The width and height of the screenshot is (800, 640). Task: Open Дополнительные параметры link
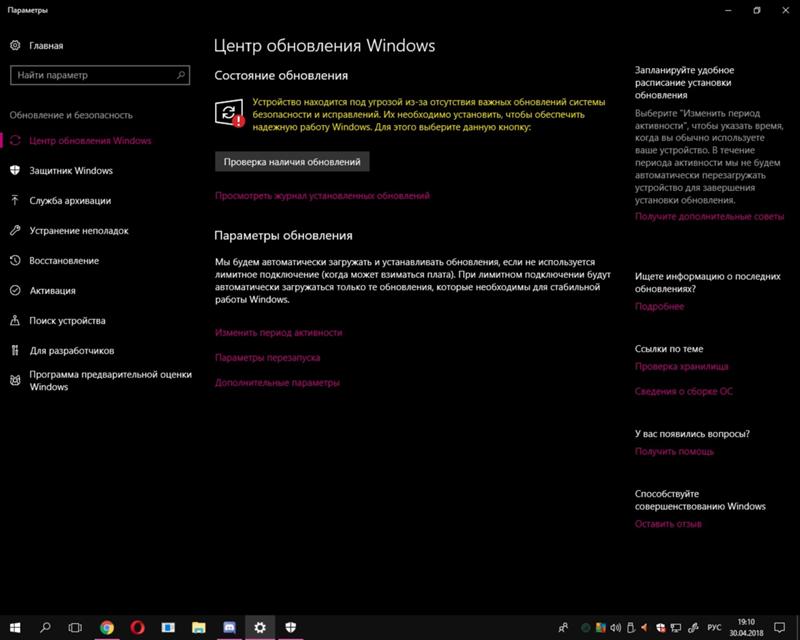(277, 382)
